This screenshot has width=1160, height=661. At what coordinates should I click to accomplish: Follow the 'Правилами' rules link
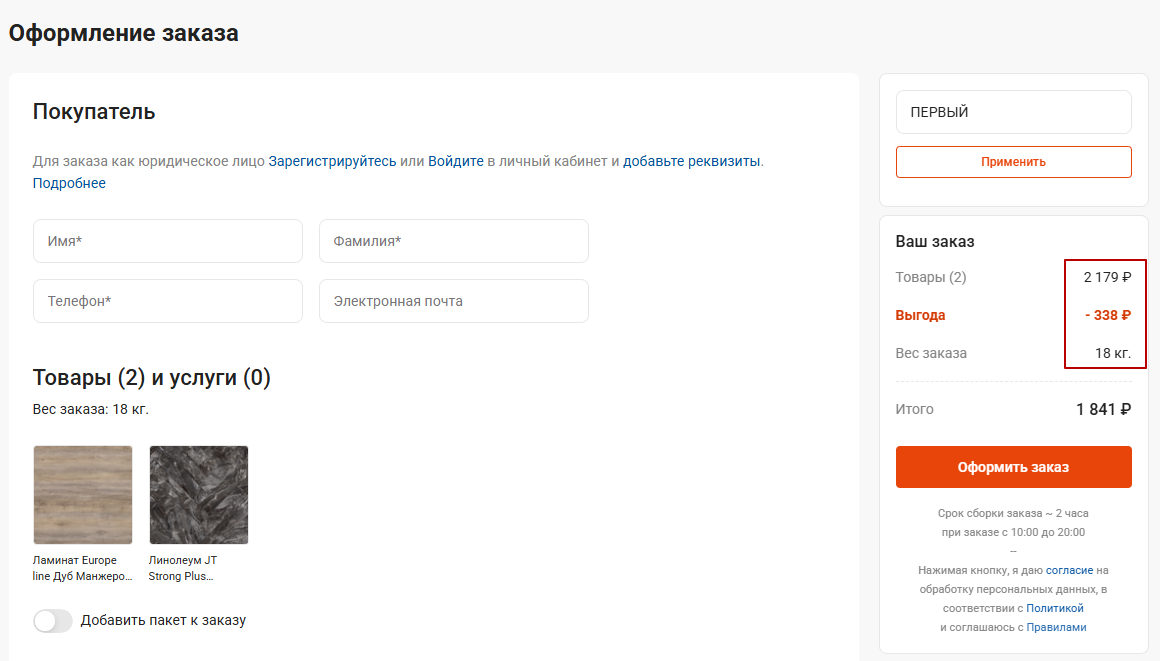(x=1056, y=627)
